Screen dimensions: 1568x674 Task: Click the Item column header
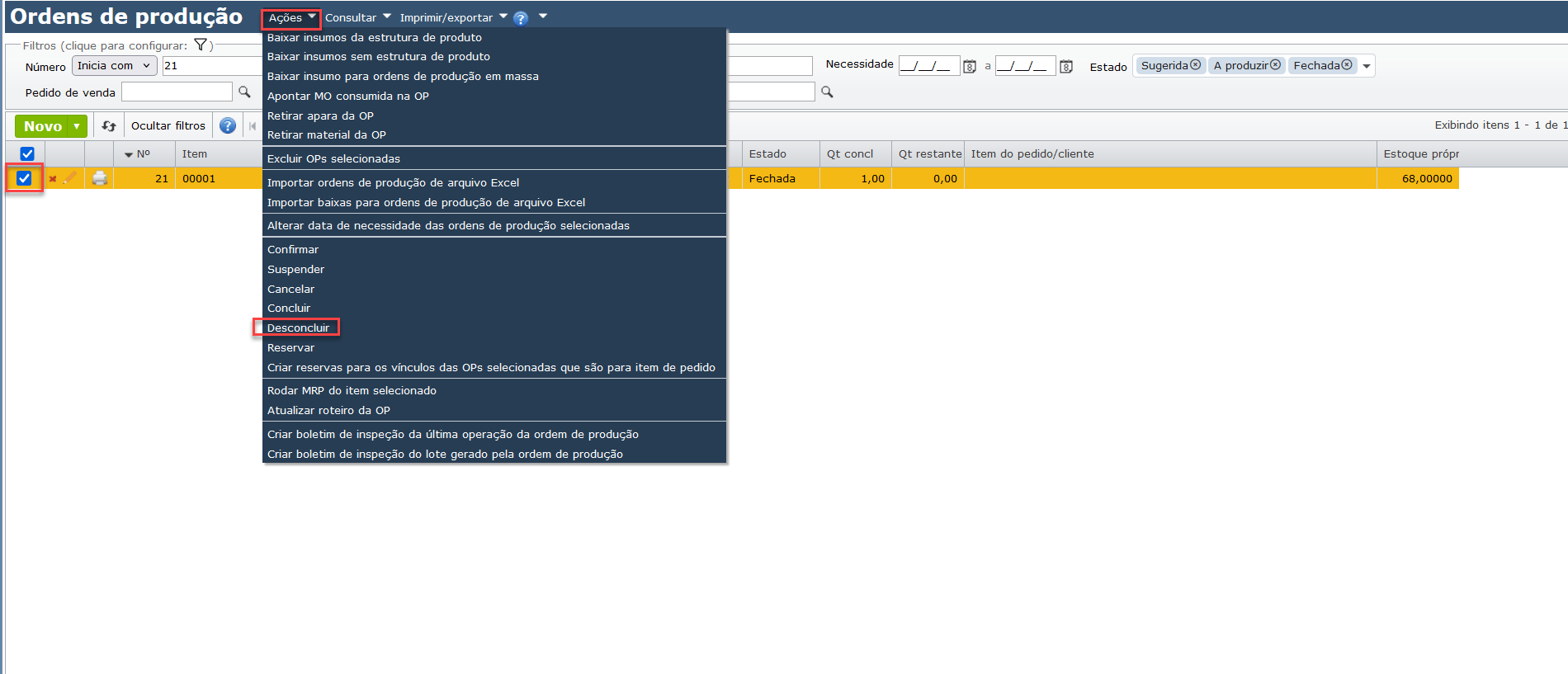click(219, 153)
